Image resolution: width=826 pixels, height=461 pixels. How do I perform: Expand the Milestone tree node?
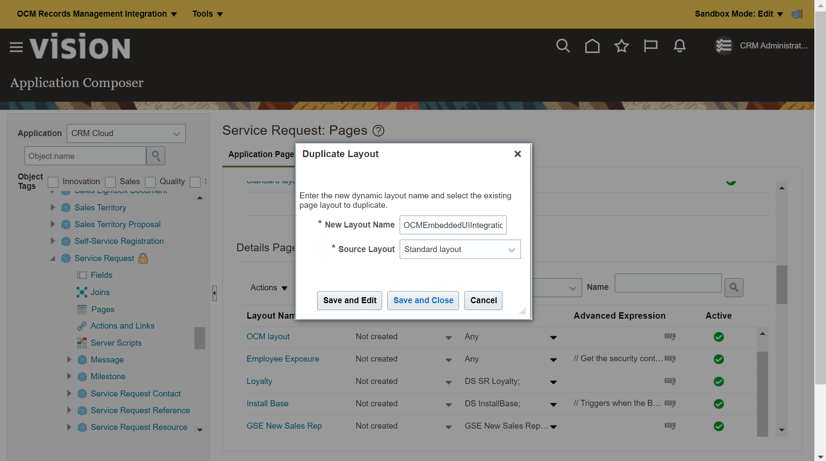point(69,376)
